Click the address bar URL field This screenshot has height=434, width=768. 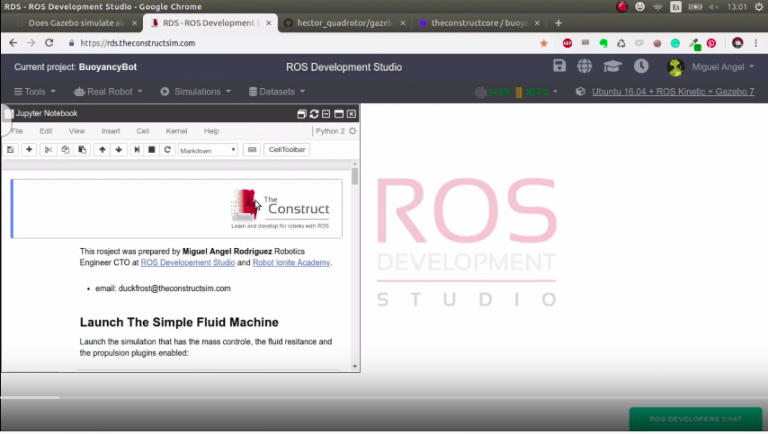click(x=299, y=43)
